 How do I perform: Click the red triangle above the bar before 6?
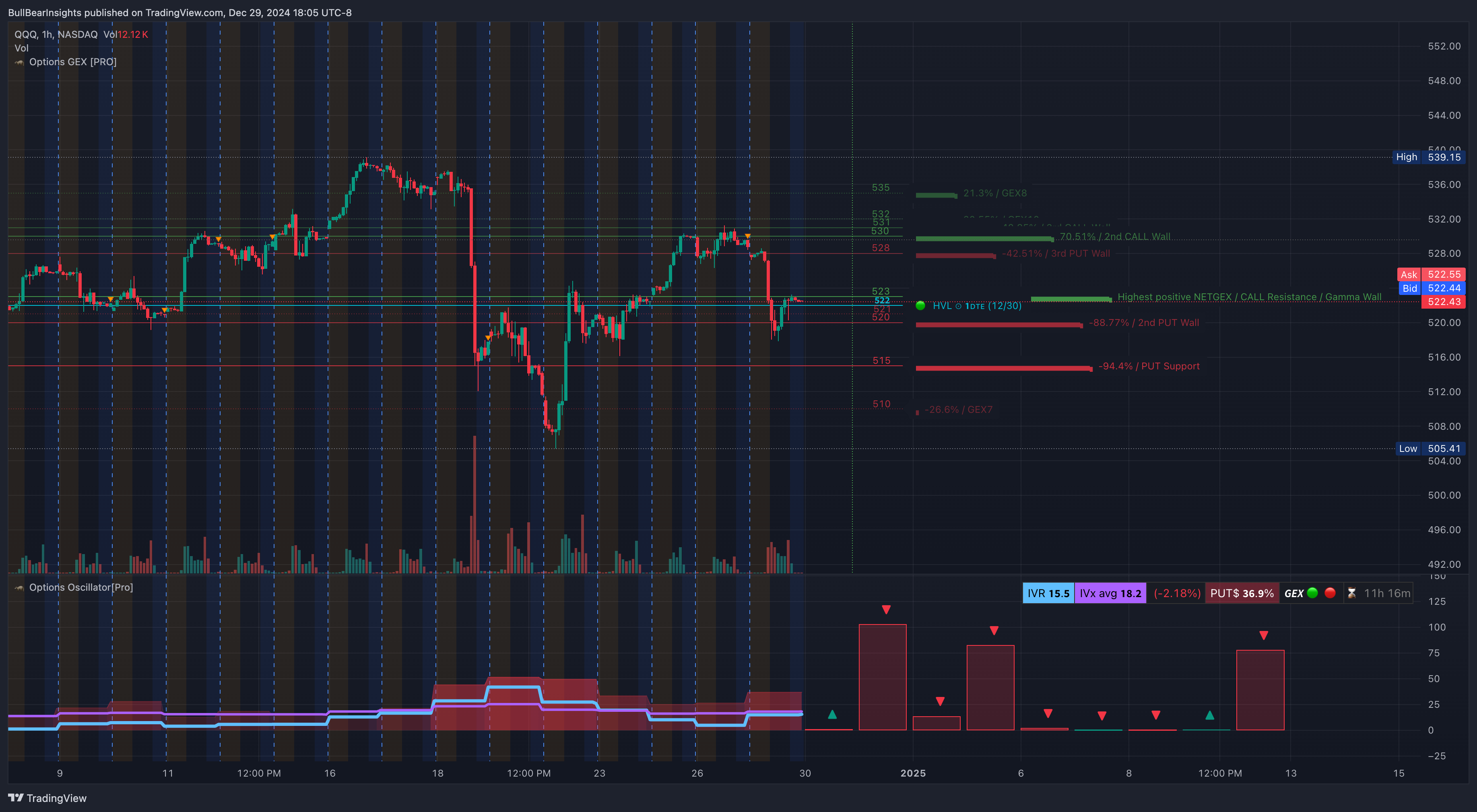pos(994,631)
